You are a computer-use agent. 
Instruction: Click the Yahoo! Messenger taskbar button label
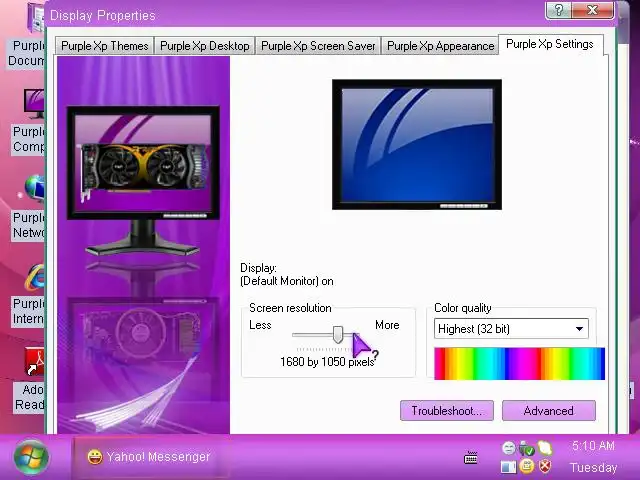click(158, 457)
